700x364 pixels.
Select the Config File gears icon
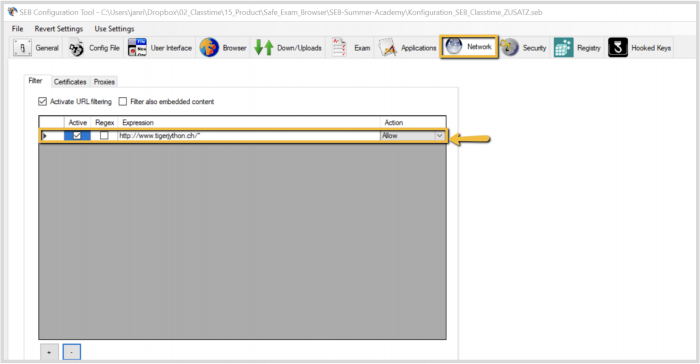tap(76, 48)
